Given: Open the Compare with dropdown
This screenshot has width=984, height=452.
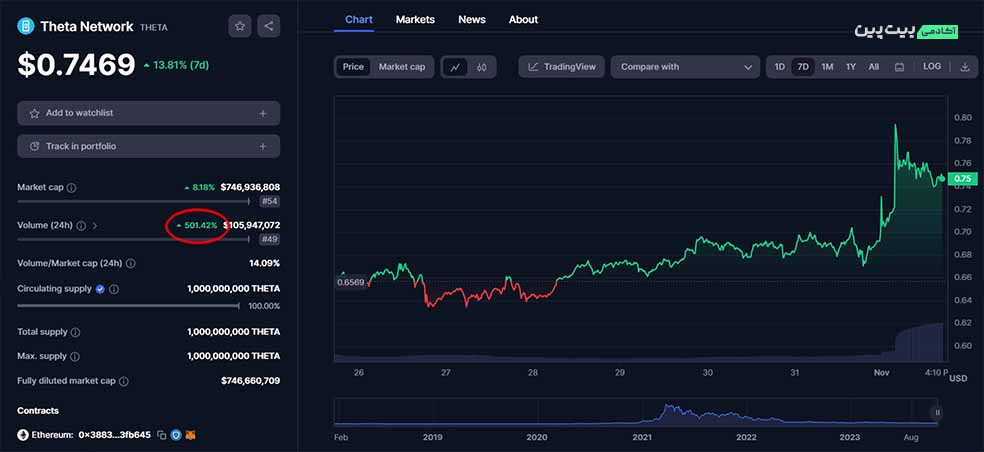Looking at the screenshot, I should [685, 67].
